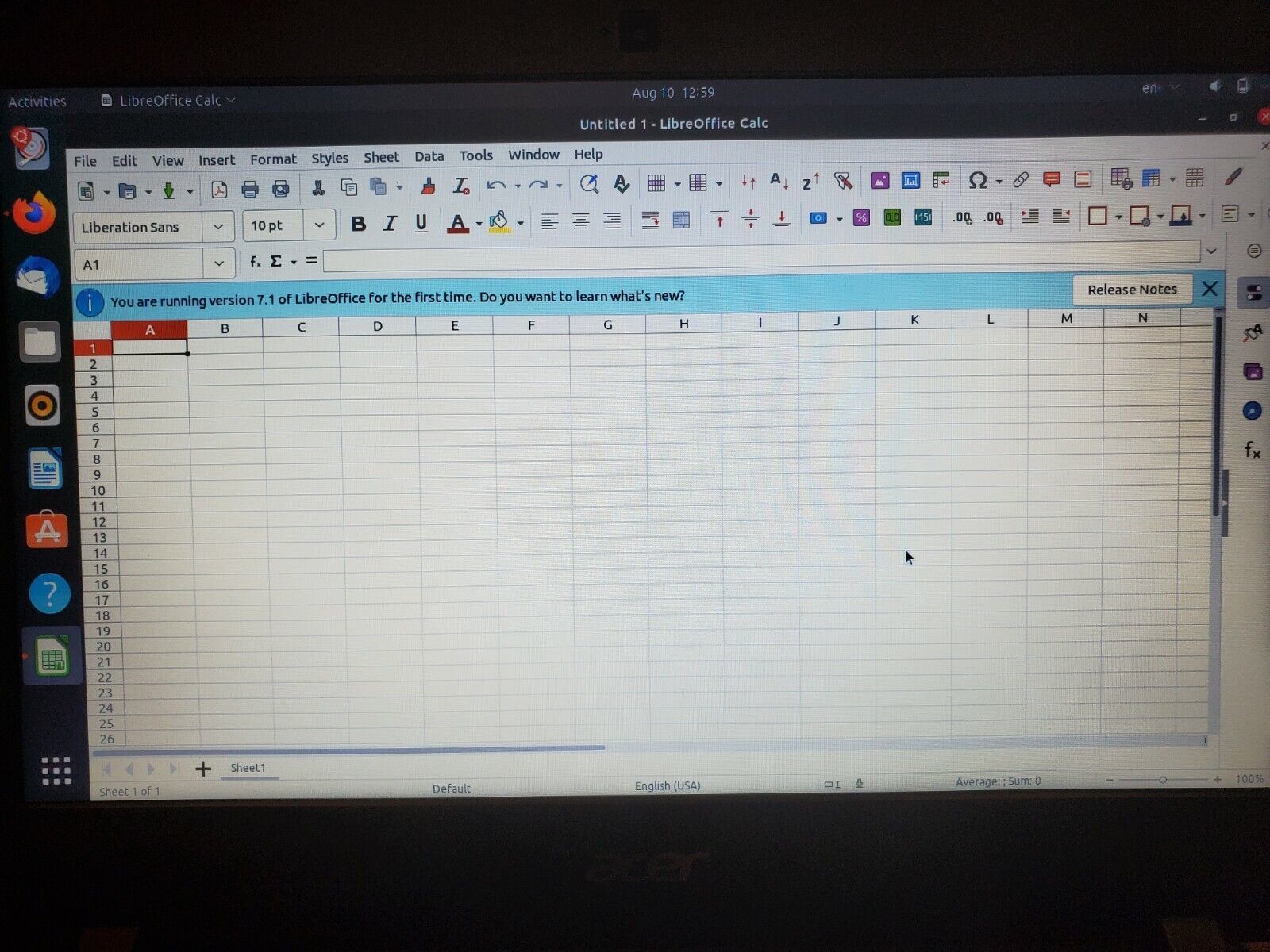
Task: Expand the 10 pt font size dropdown
Action: click(x=320, y=225)
